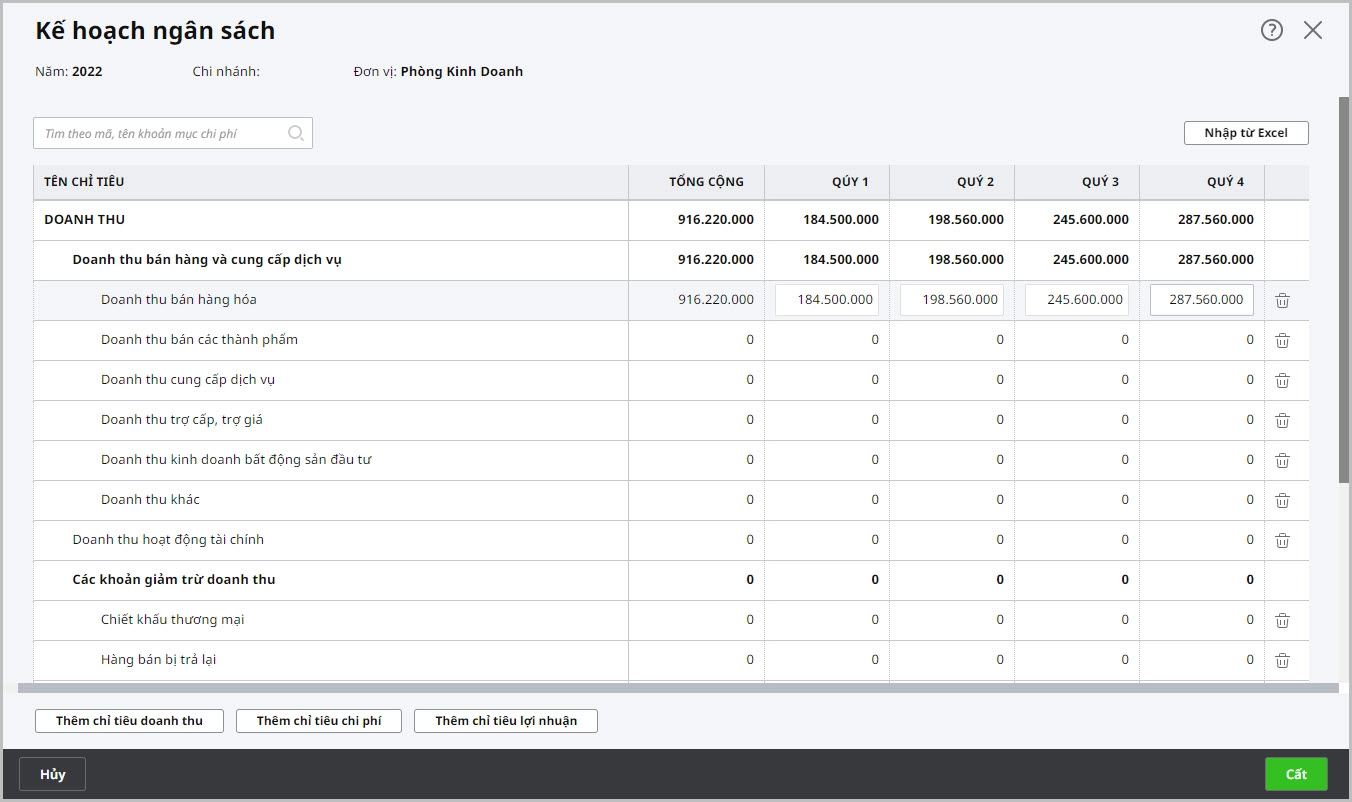The width and height of the screenshot is (1352, 802).
Task: Click Tổng cộng 916.220.000 in Doanh thu bán hàng hóa row
Action: (x=716, y=300)
